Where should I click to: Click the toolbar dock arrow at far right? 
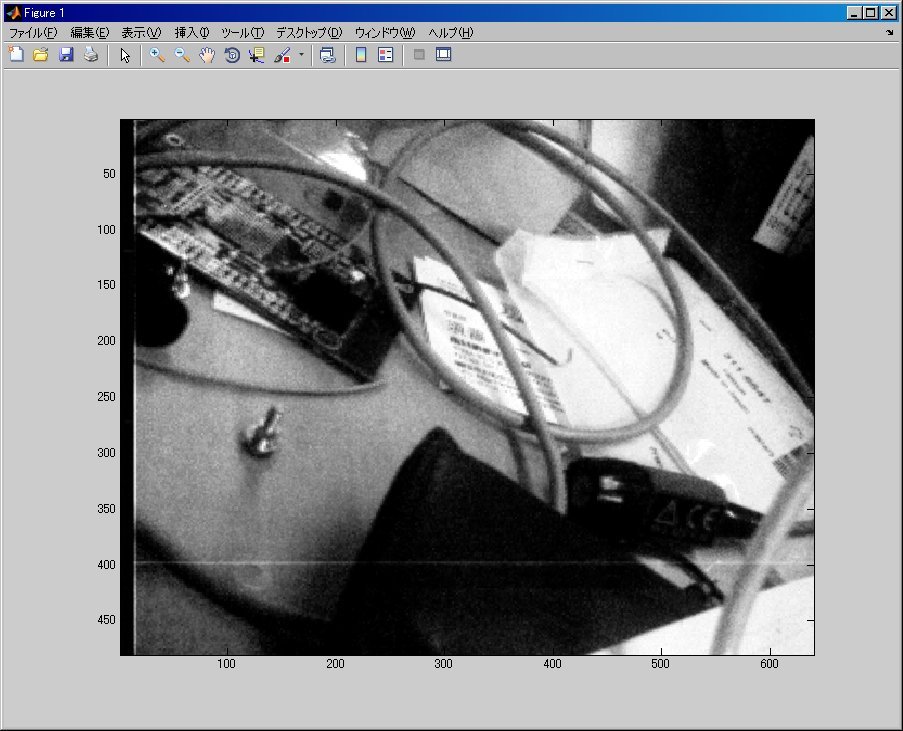[889, 33]
